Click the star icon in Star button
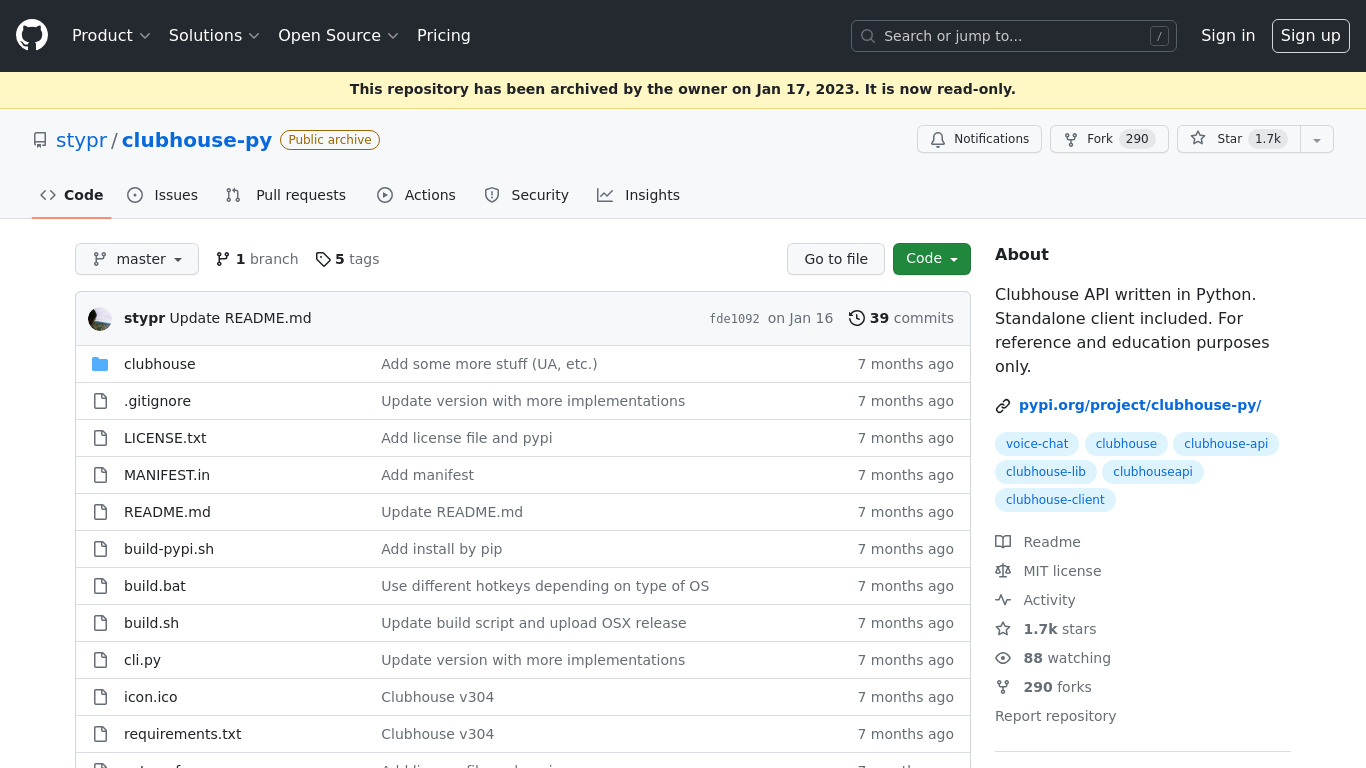 [1198, 139]
